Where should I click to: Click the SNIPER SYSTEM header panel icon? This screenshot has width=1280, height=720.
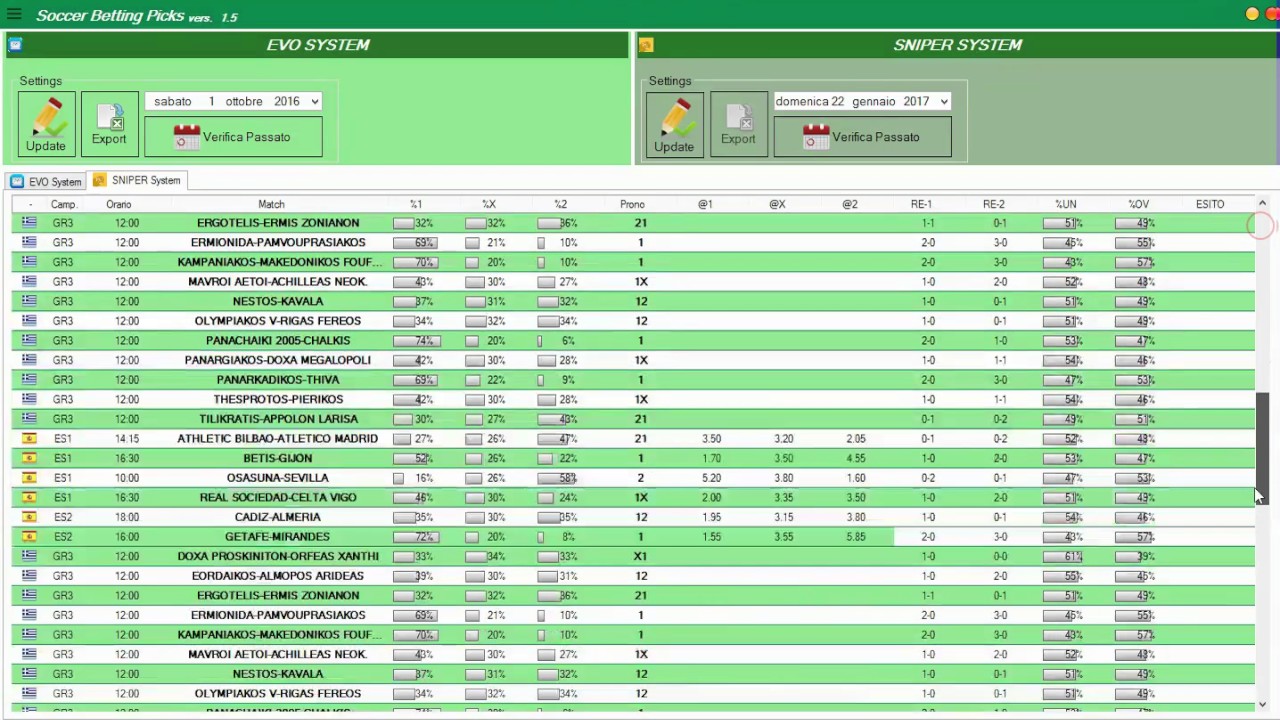pos(646,44)
